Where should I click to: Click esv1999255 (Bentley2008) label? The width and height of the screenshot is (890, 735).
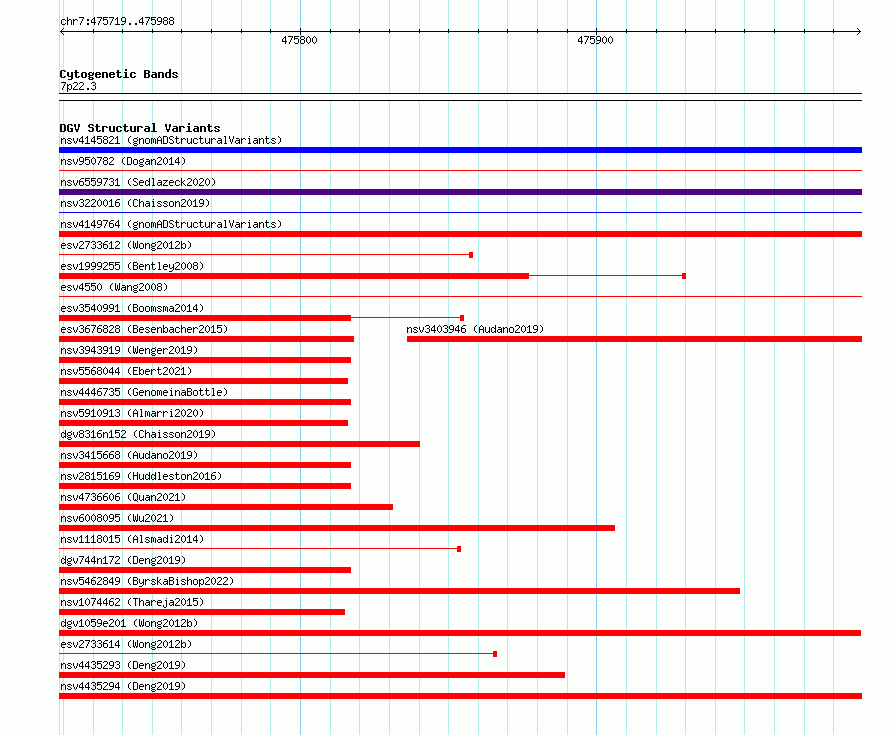click(132, 266)
